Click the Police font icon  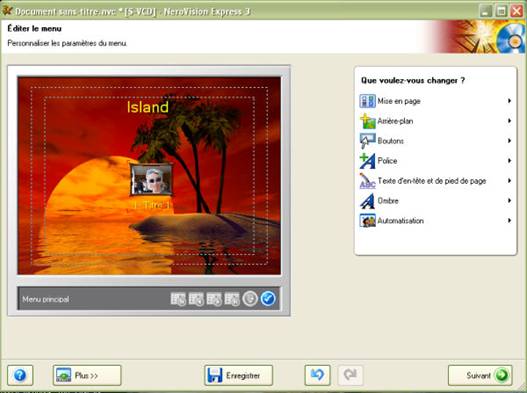click(367, 161)
